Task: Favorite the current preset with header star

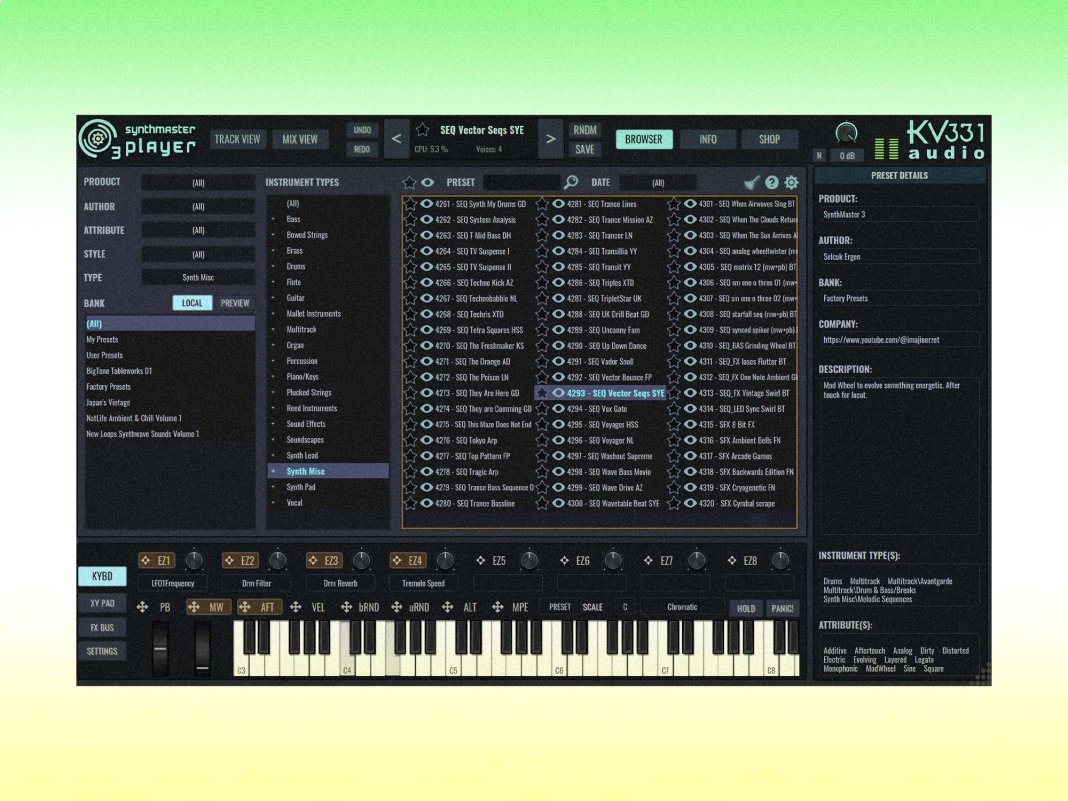Action: [423, 130]
